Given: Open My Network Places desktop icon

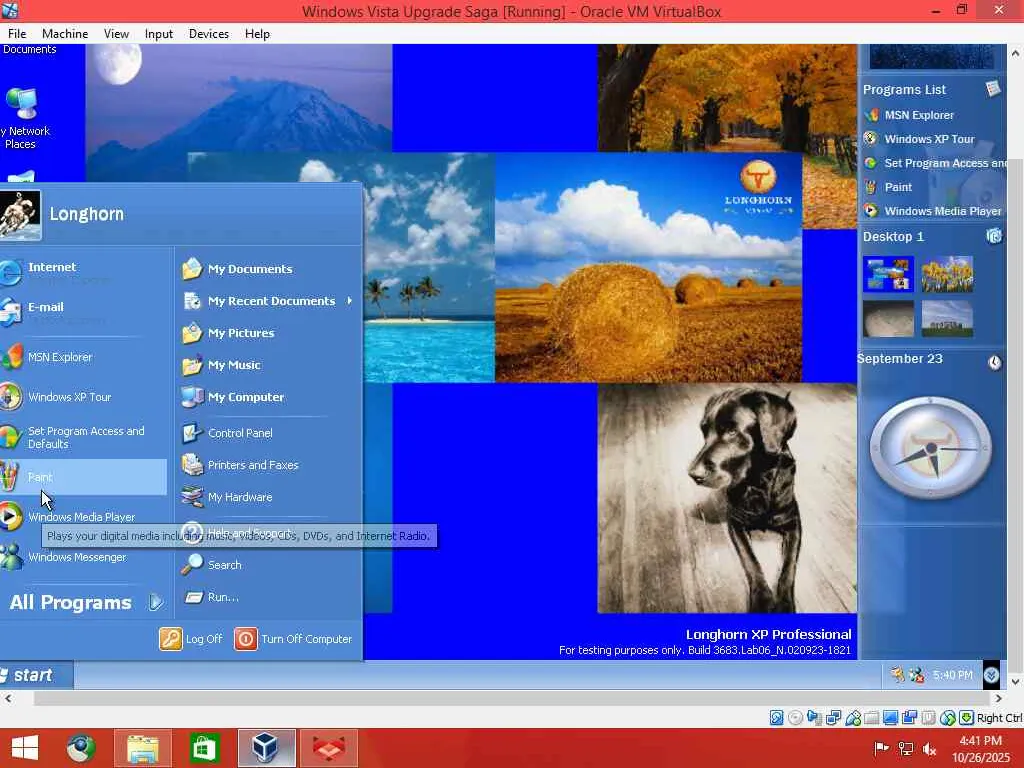Looking at the screenshot, I should tap(23, 118).
